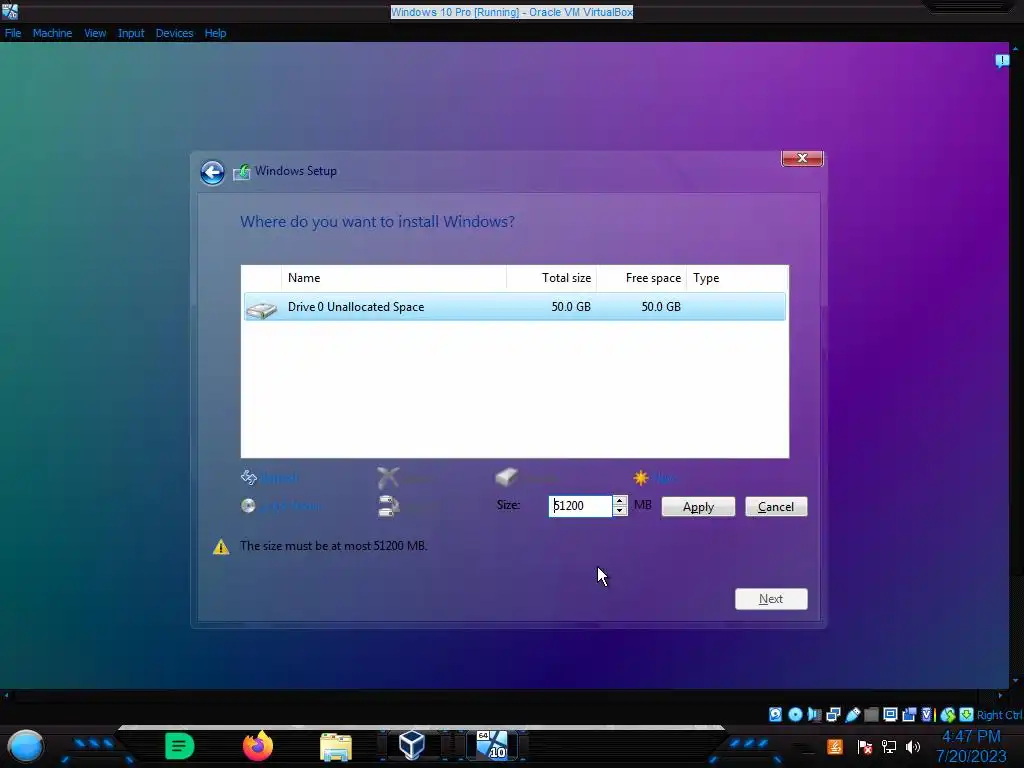The image size is (1024, 768).
Task: Open the View menu
Action: pyautogui.click(x=95, y=33)
